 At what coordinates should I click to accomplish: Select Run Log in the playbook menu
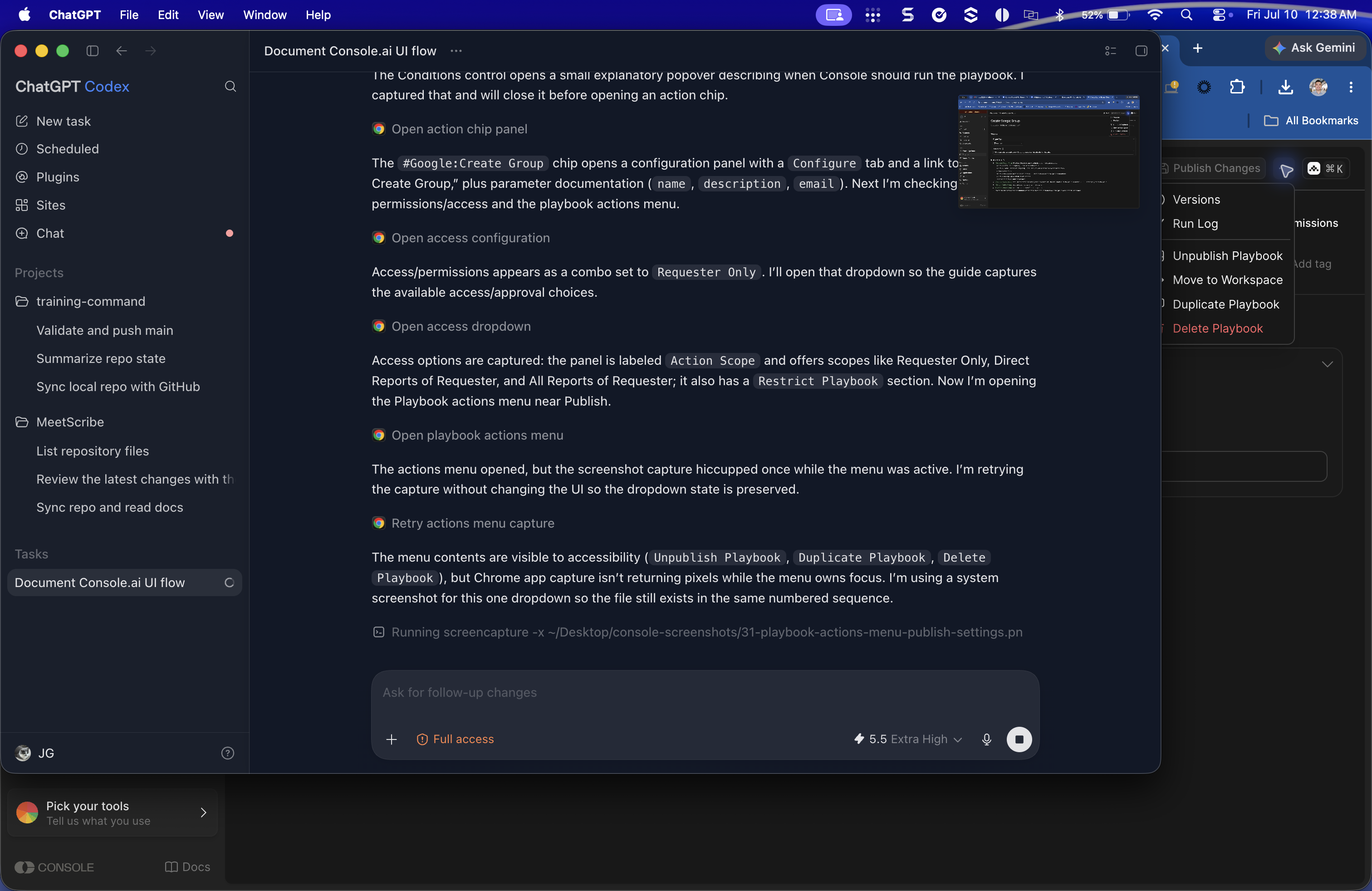[x=1195, y=224]
